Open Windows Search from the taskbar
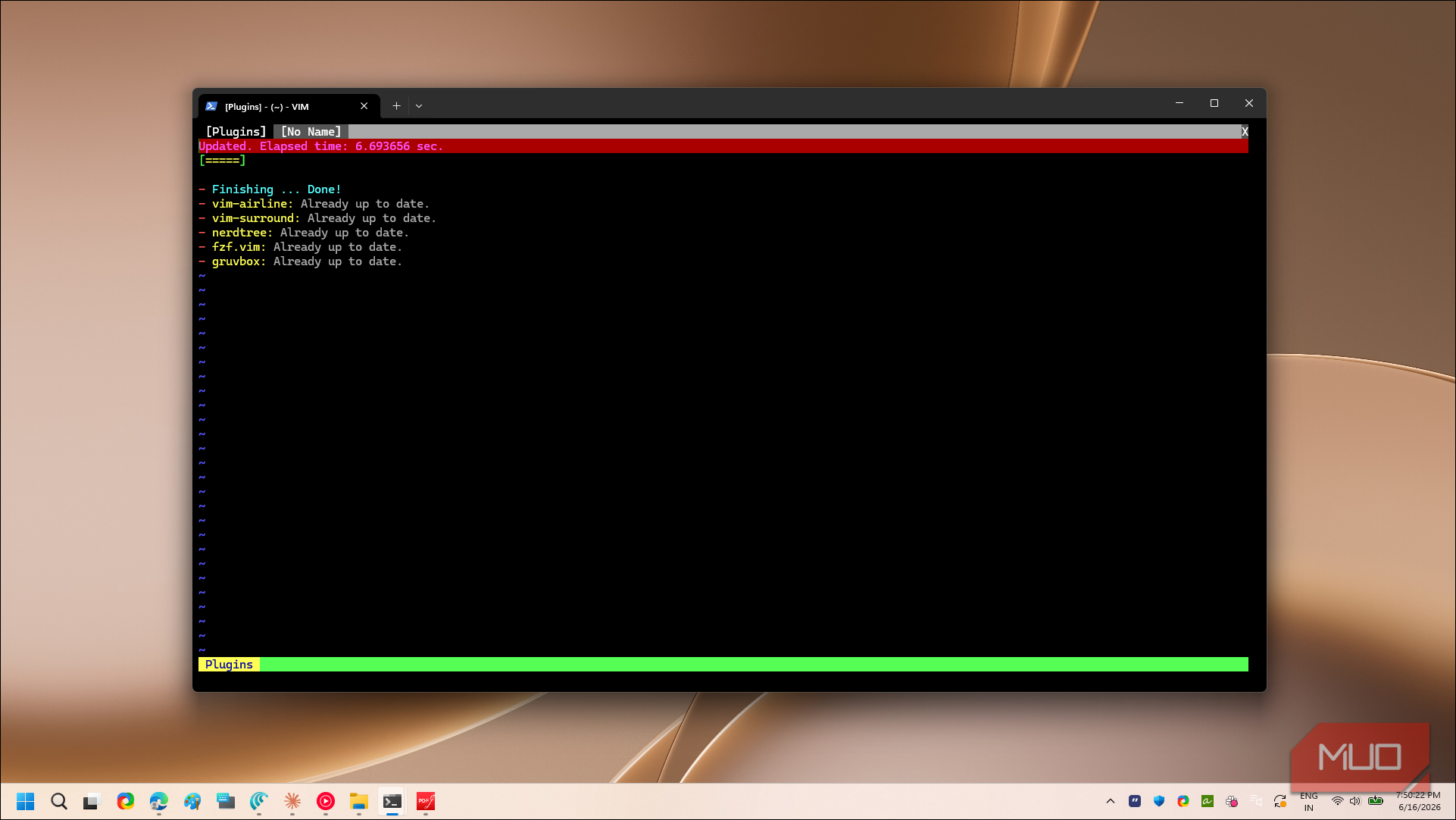The image size is (1456, 820). pyautogui.click(x=58, y=801)
